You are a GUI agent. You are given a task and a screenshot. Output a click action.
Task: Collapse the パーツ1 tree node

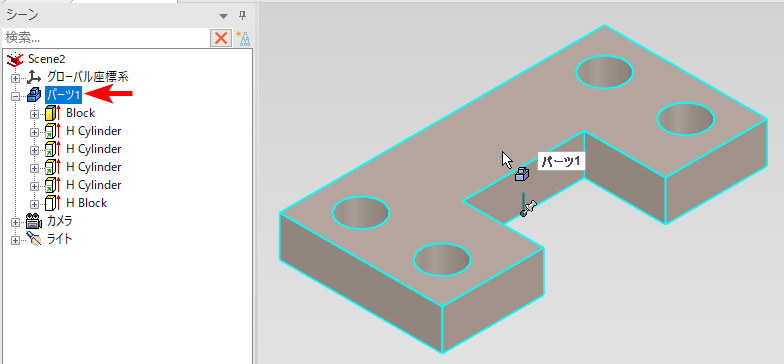16,96
